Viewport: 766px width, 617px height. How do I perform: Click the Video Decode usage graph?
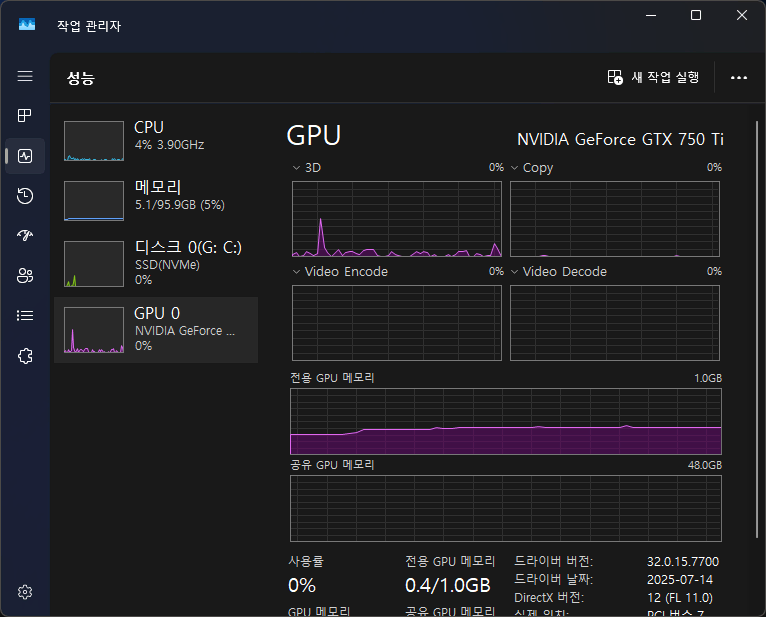615,323
